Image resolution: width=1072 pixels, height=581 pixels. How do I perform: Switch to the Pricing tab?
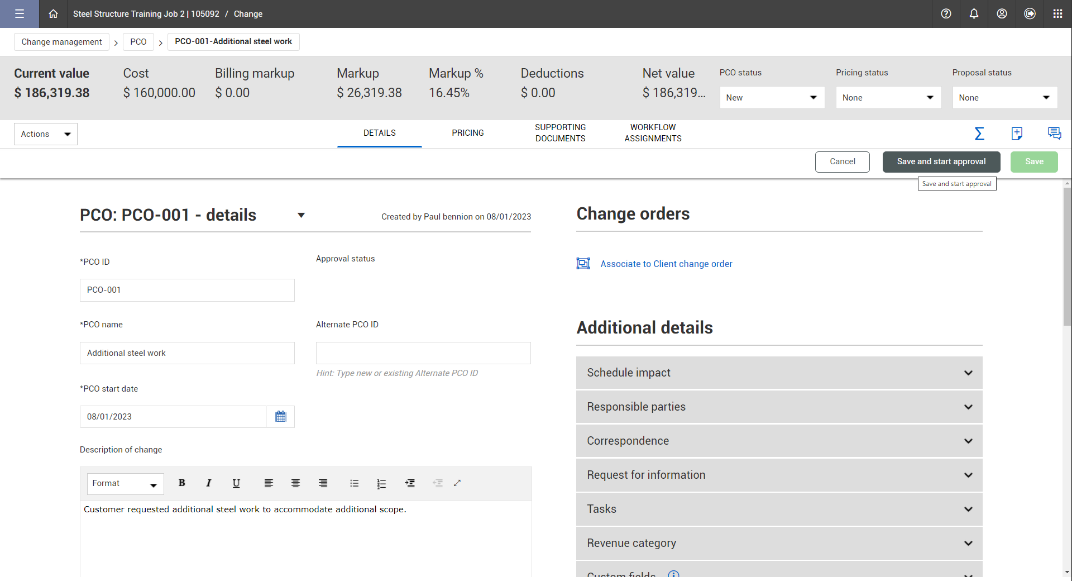tap(468, 133)
